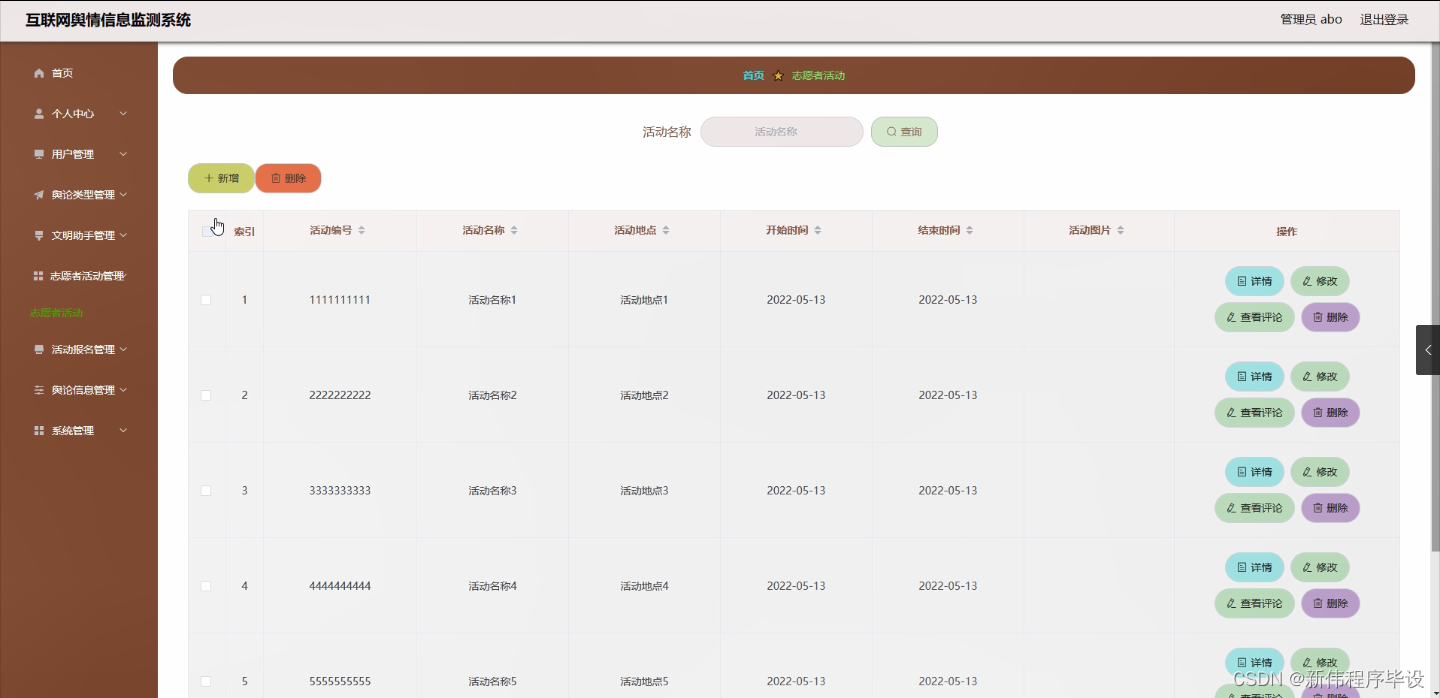Click the grid icon beside 系统管理
1440x698 pixels.
point(39,431)
